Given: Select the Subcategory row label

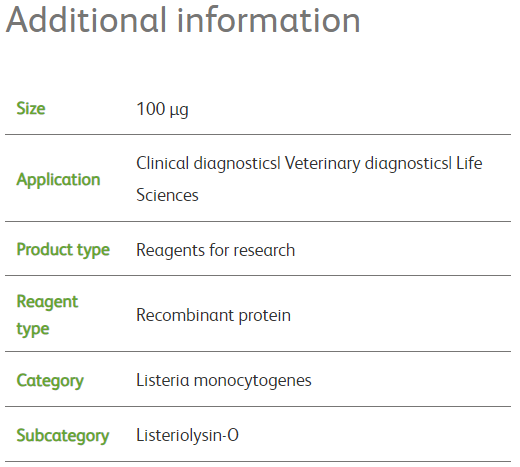Looking at the screenshot, I should click(x=63, y=436).
